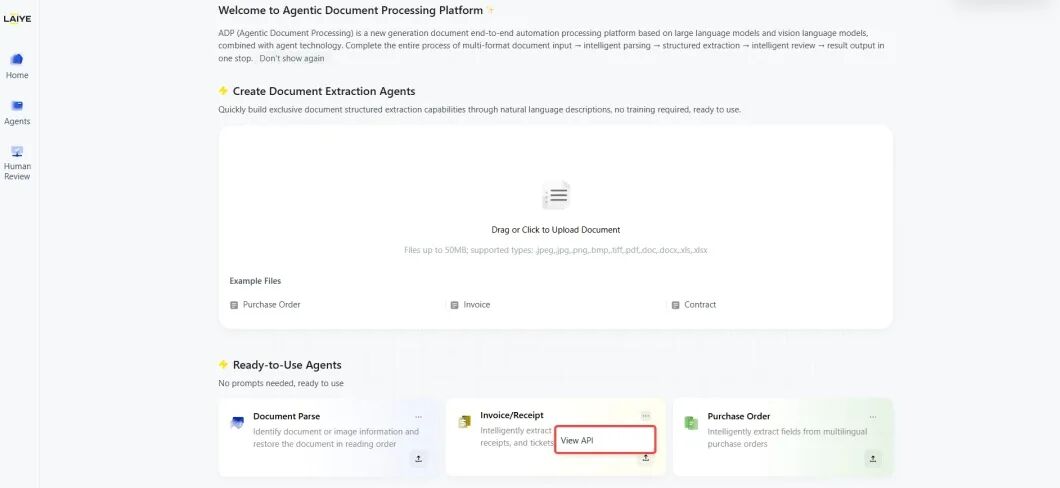The height and width of the screenshot is (488, 1060).
Task: Open the Agents section in the sidebar
Action: point(17,111)
